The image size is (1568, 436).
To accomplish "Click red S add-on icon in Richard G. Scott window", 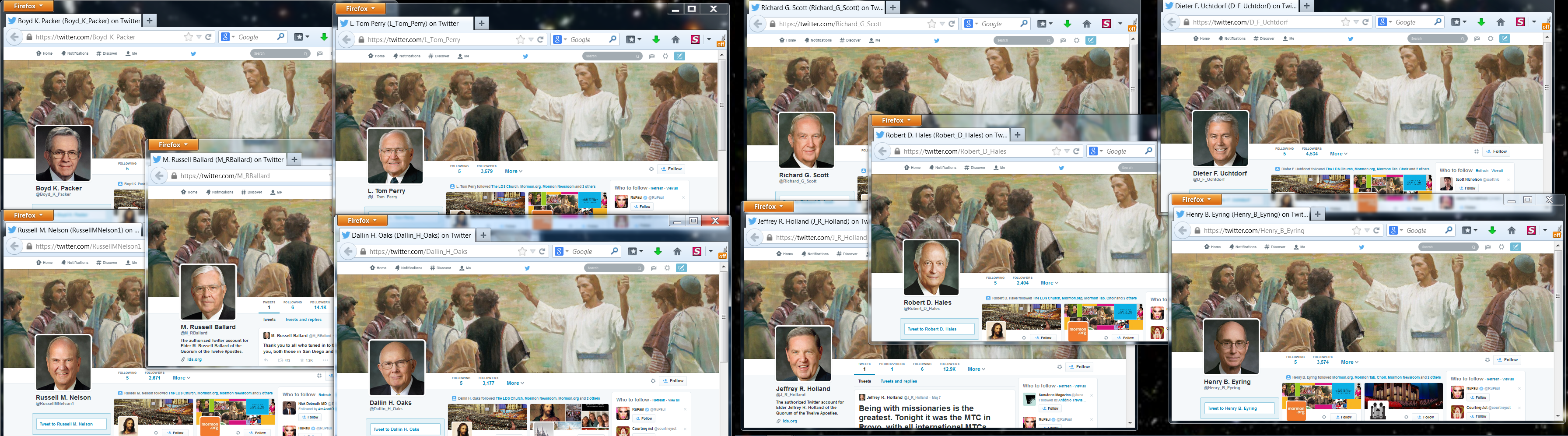I will (x=1106, y=24).
